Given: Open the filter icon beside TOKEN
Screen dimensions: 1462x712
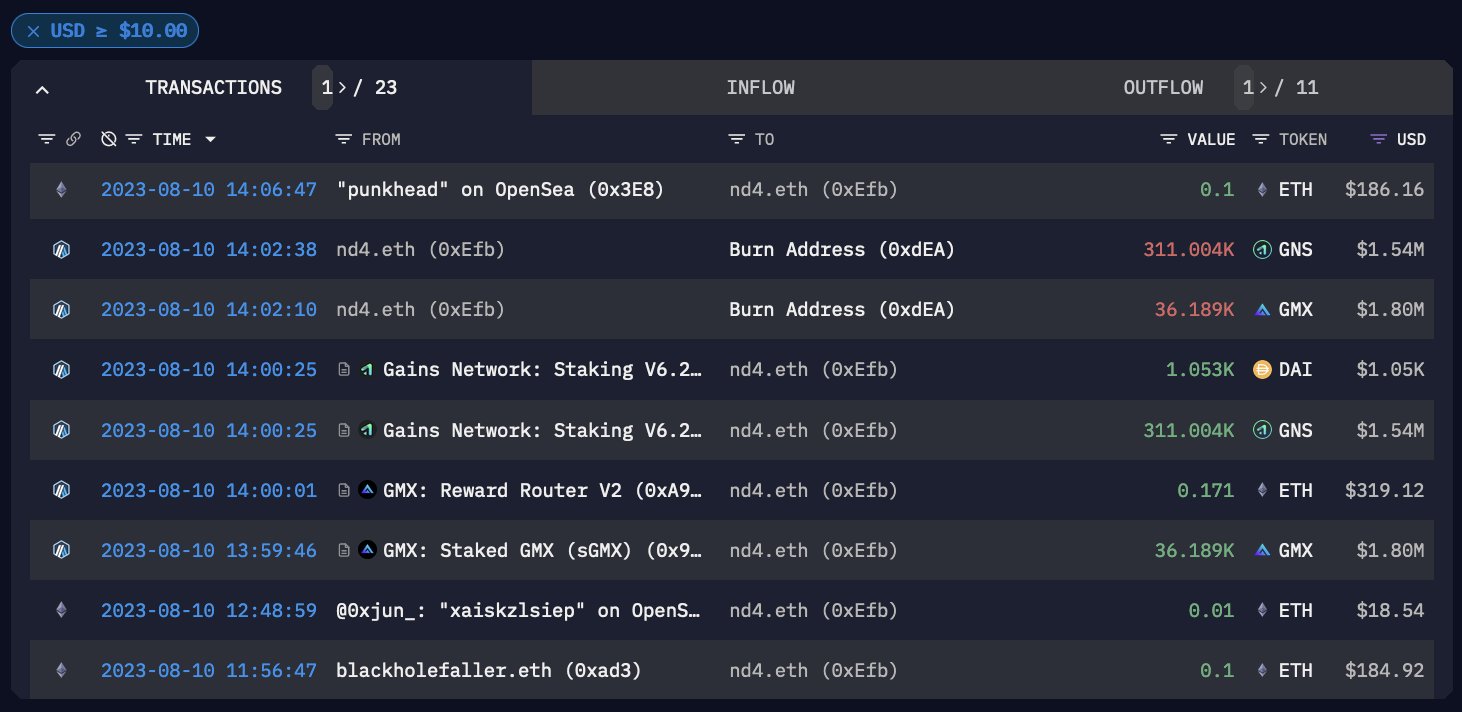Looking at the screenshot, I should coord(1261,139).
